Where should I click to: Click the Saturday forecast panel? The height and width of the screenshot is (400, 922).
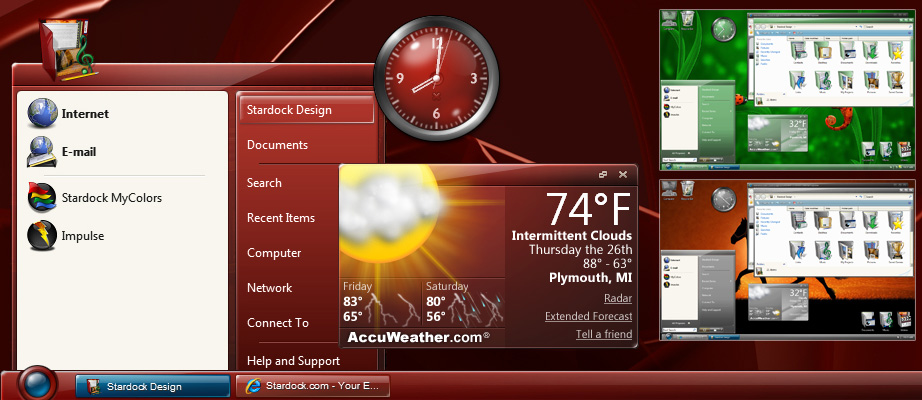(464, 303)
